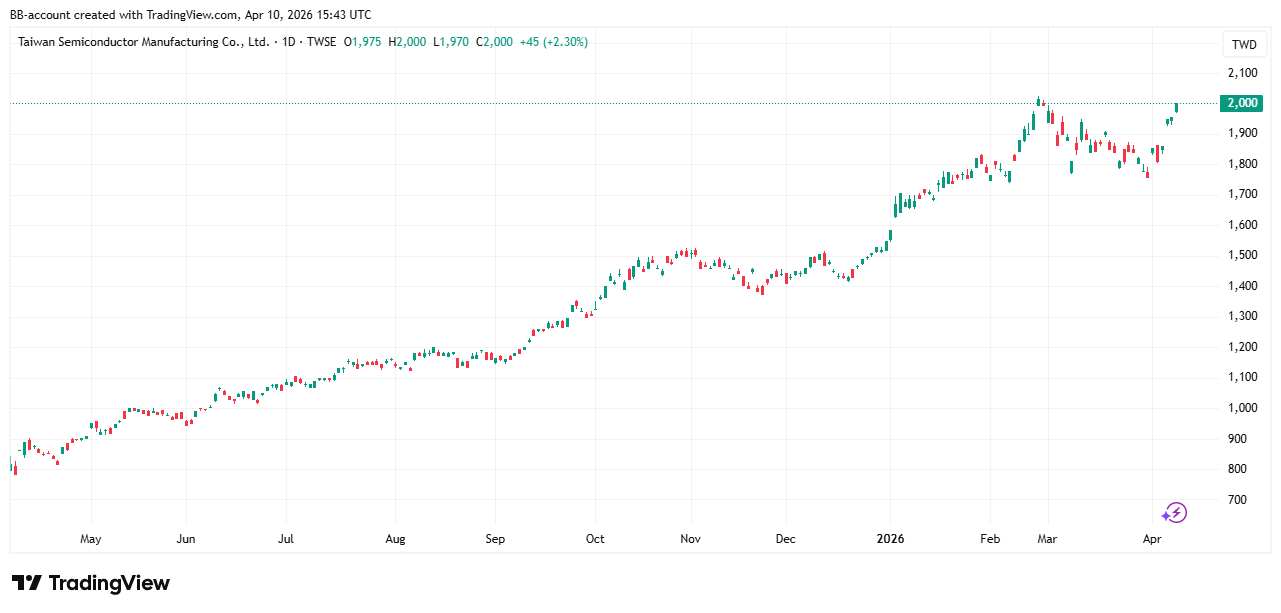Open the TWD currency selector
Viewport: 1281px width, 613px height.
point(1244,44)
